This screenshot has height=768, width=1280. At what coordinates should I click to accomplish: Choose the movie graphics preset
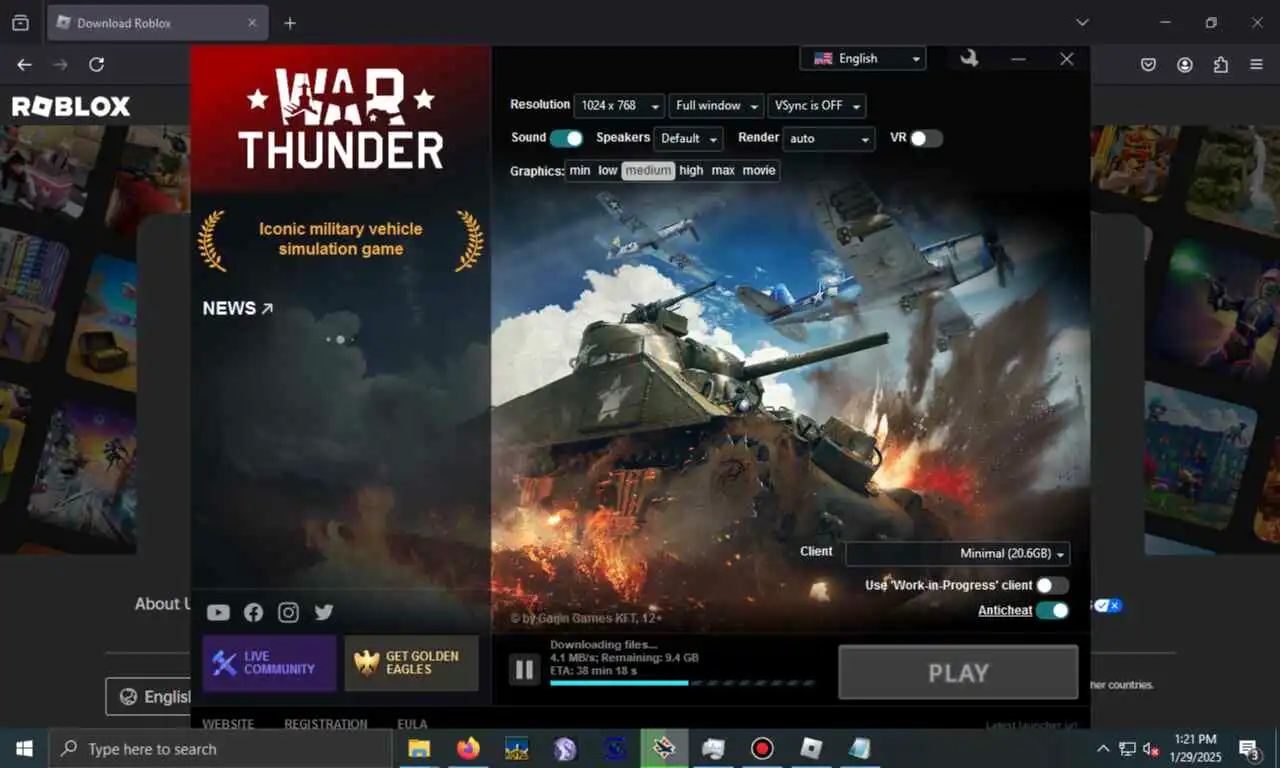tap(759, 171)
